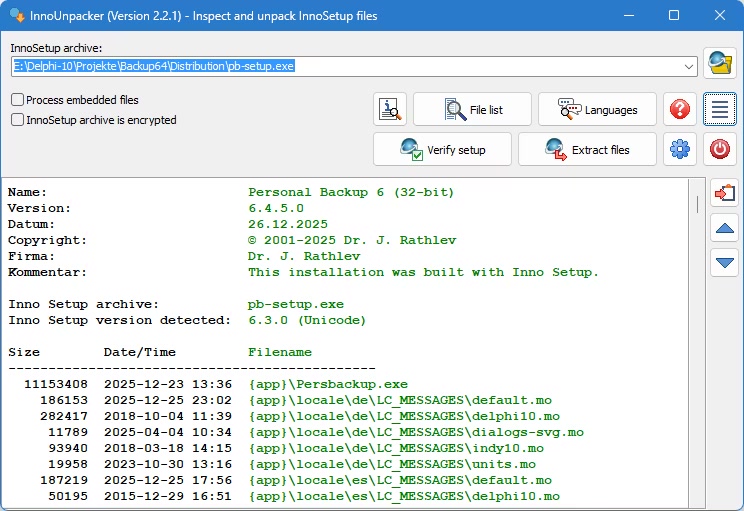Jump down with the blue down arrow
Viewport: 744px width, 511px height.
[x=724, y=263]
